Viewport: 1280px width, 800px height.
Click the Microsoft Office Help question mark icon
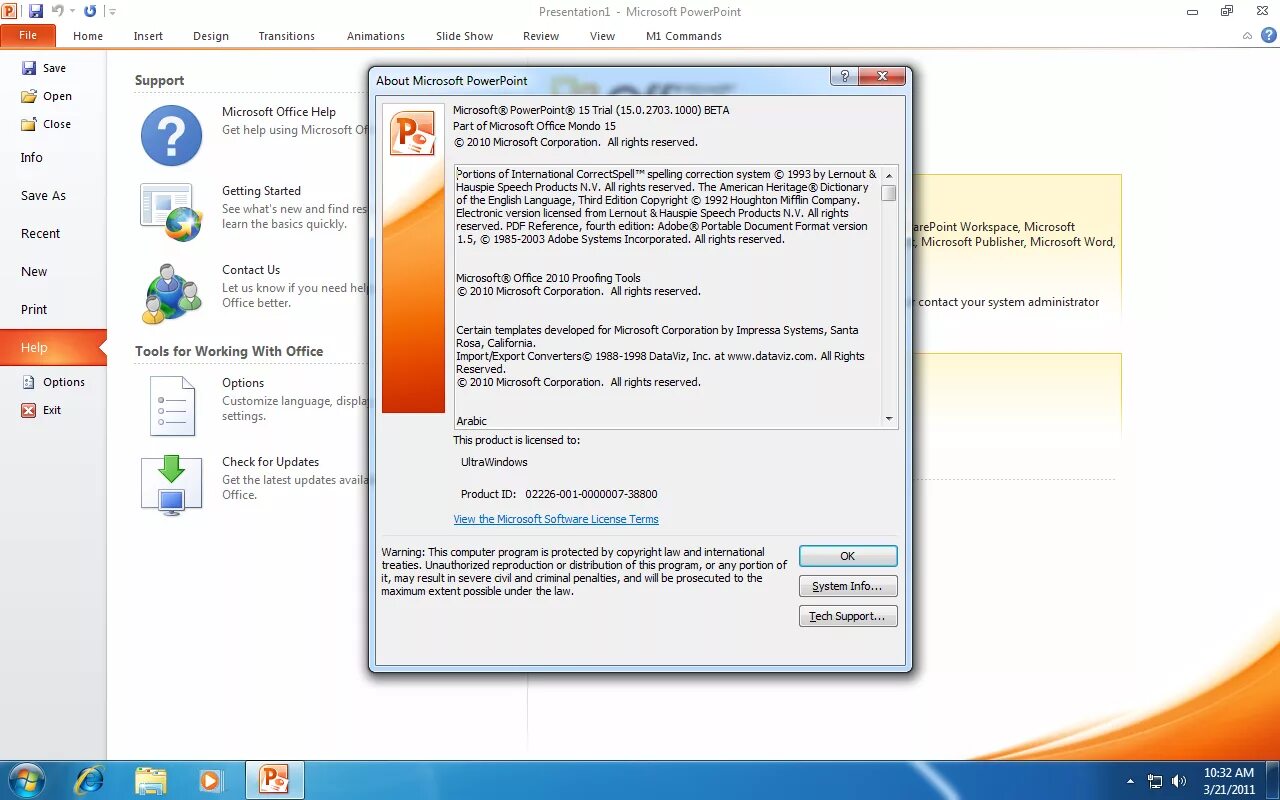click(x=171, y=136)
